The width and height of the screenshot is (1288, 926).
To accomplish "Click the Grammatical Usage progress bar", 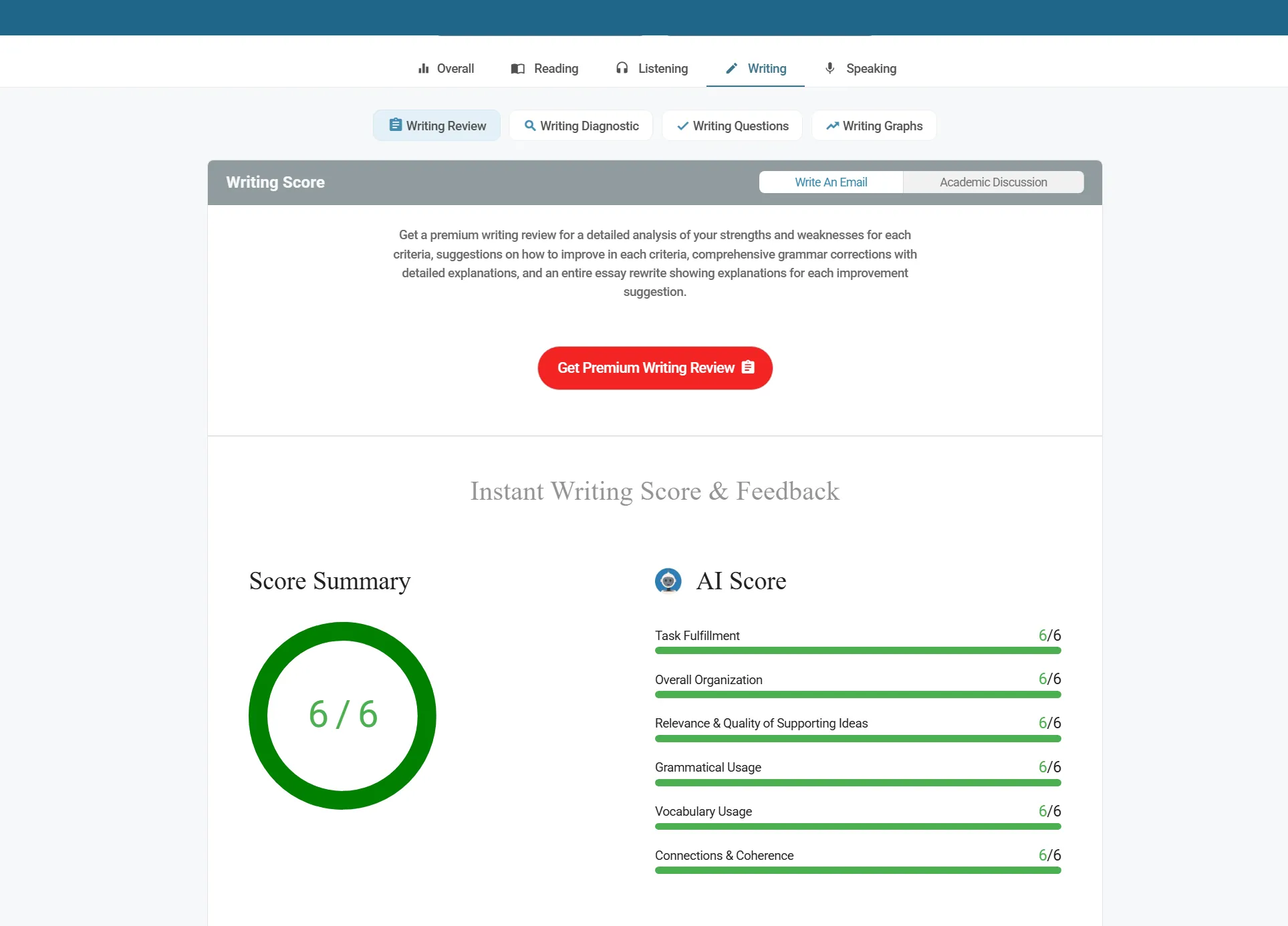I will (858, 782).
